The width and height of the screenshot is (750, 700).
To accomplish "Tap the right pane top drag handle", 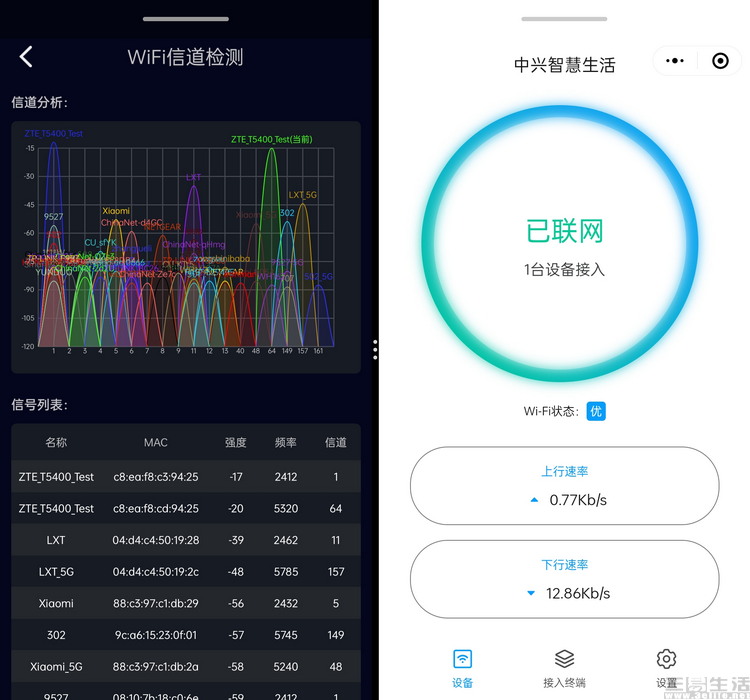I will coord(564,19).
